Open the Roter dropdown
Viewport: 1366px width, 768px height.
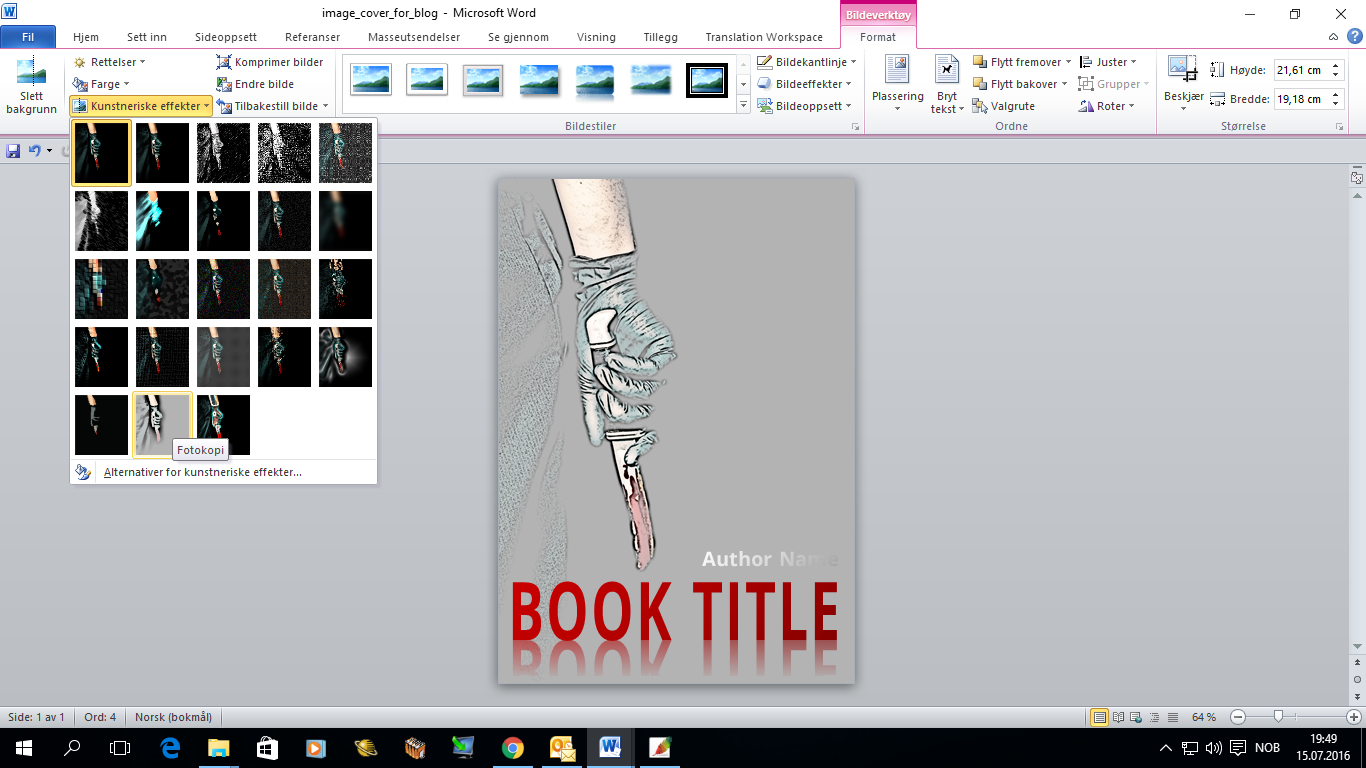pyautogui.click(x=1108, y=106)
